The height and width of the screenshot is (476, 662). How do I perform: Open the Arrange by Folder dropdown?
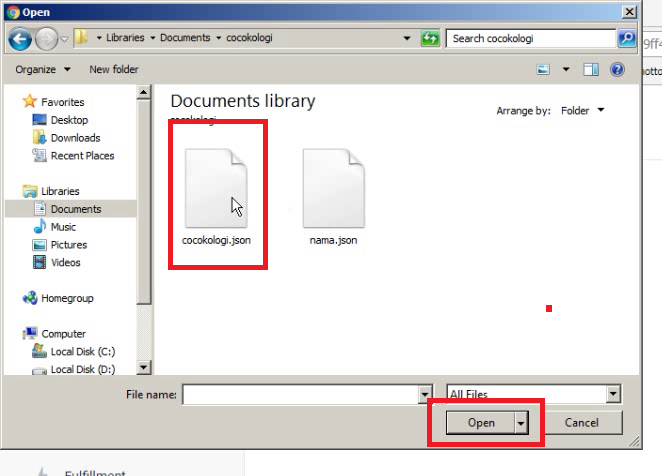582,111
